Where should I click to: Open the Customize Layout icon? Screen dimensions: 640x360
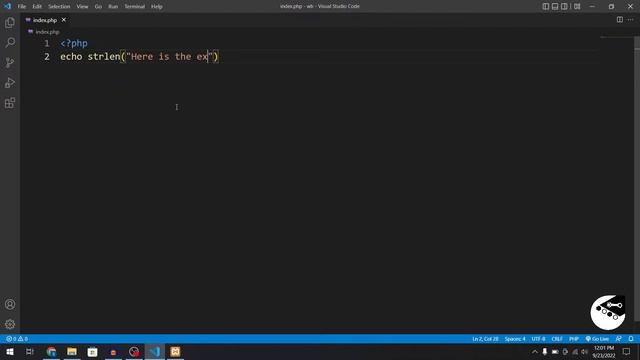click(577, 6)
